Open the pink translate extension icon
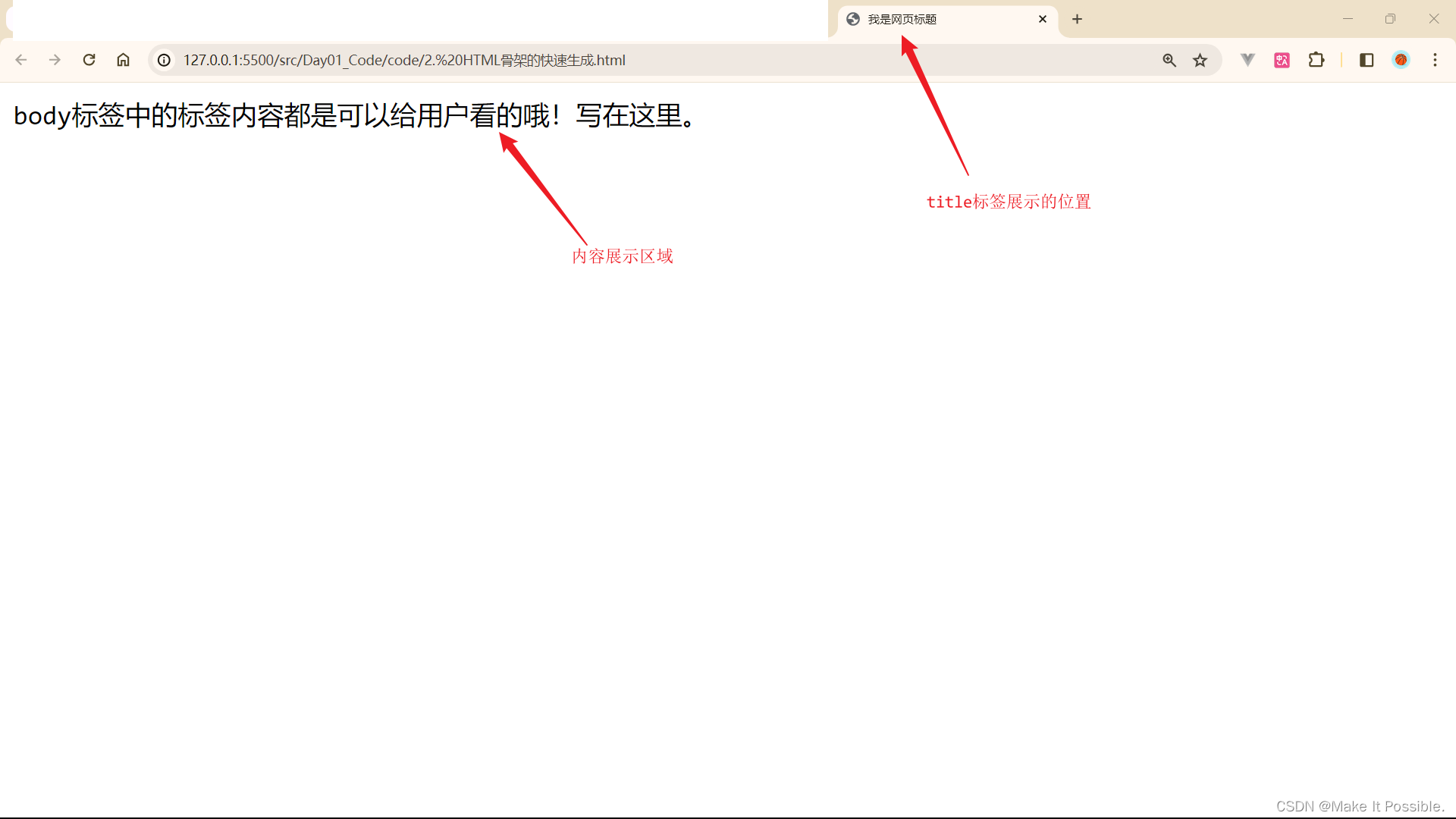This screenshot has width=1456, height=819. 1282,60
